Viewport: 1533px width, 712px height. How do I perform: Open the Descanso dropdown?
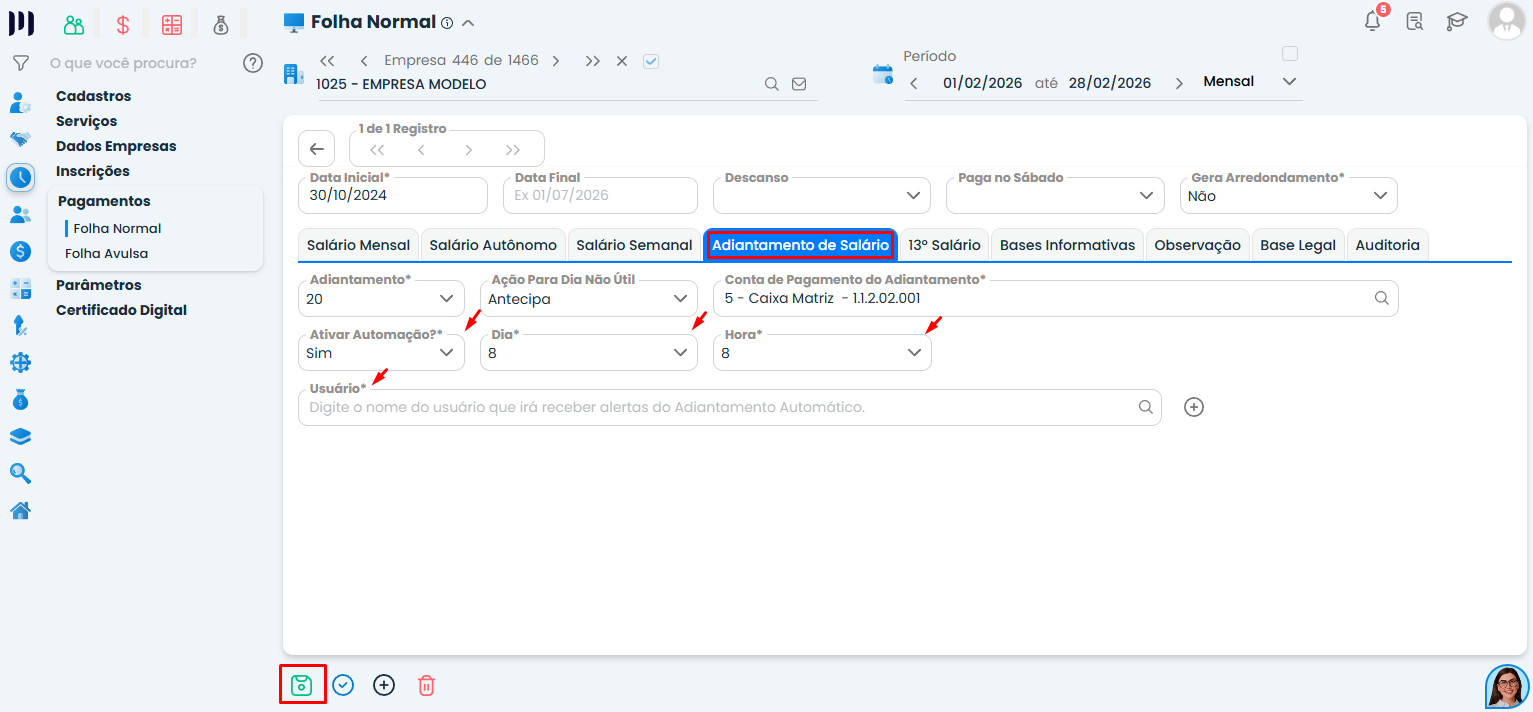point(822,195)
